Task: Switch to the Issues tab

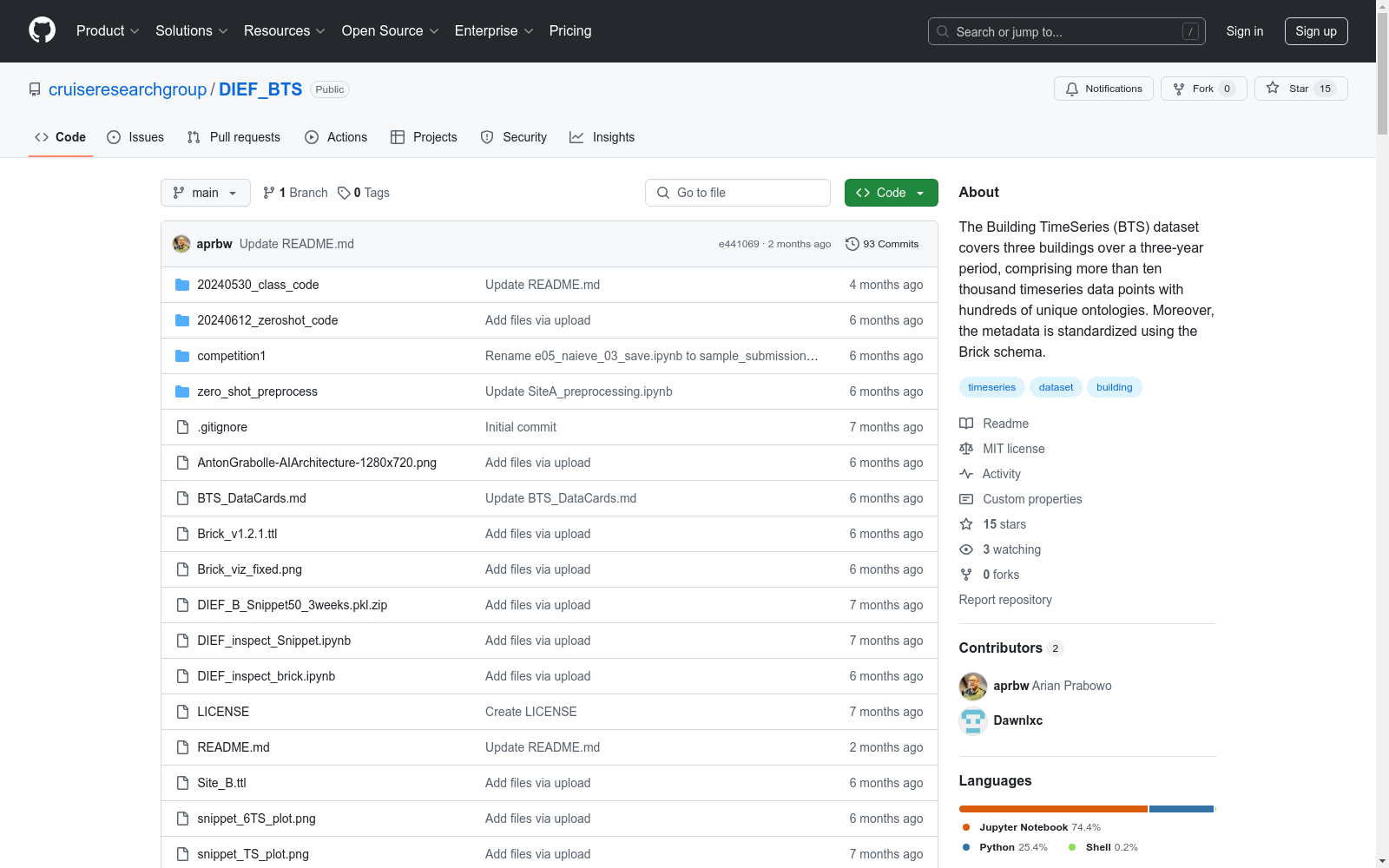Action: tap(135, 137)
